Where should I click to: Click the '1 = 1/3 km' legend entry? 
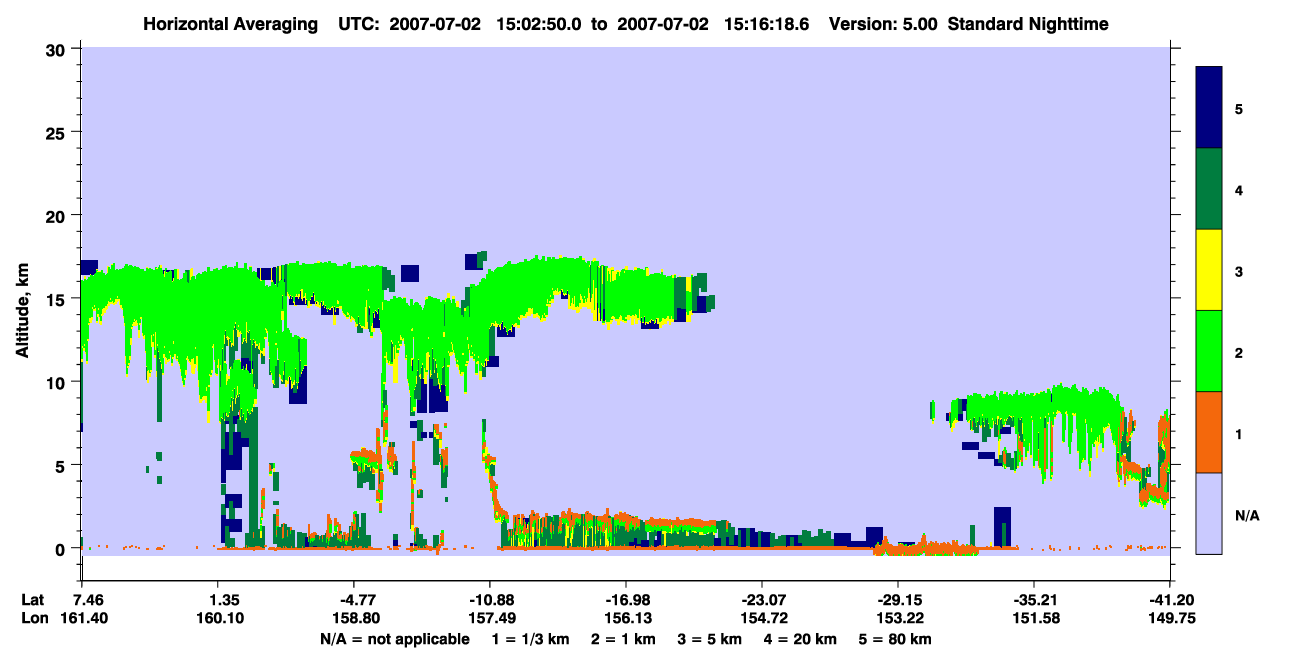531,638
